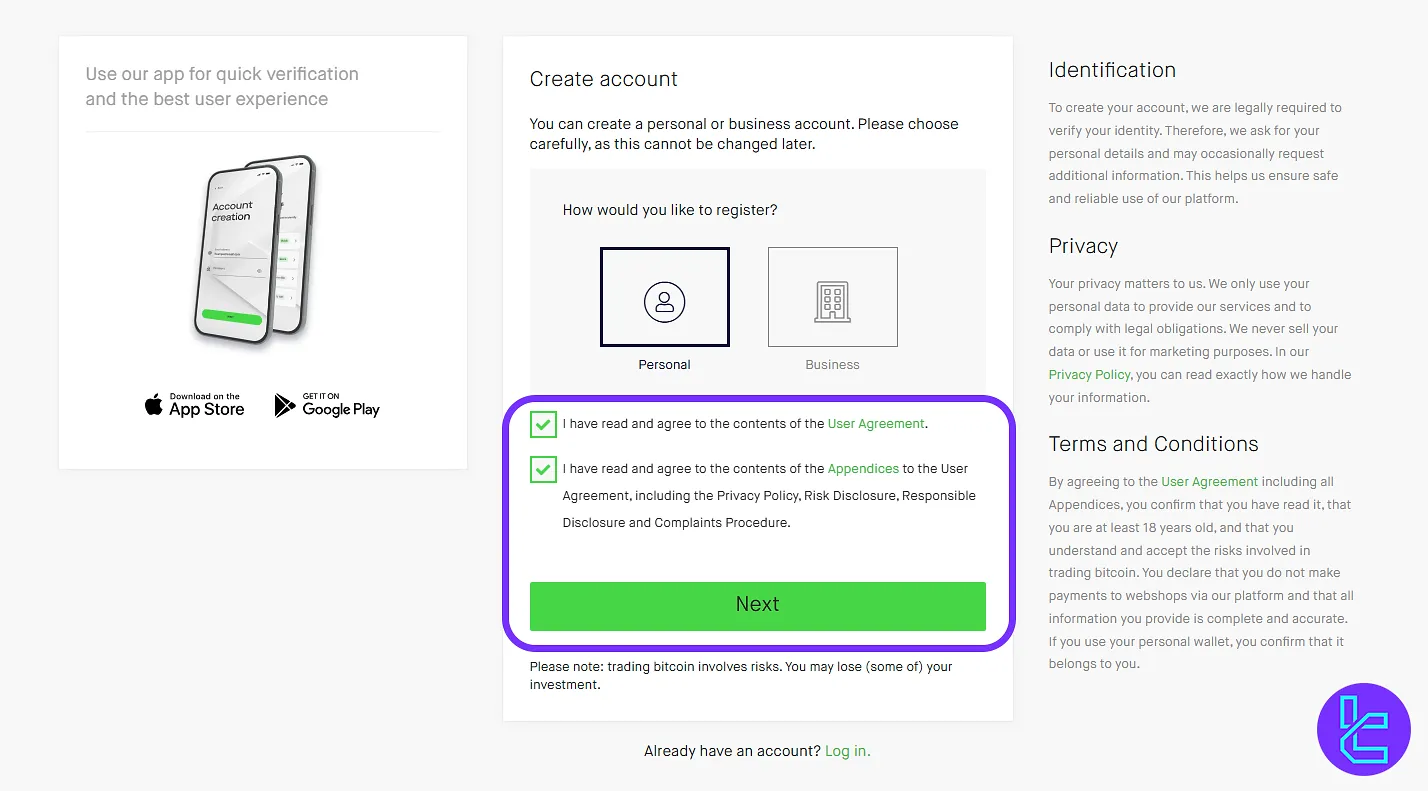This screenshot has height=791, width=1428.
Task: Open the Appendices link in second checkbox text
Action: (x=863, y=469)
